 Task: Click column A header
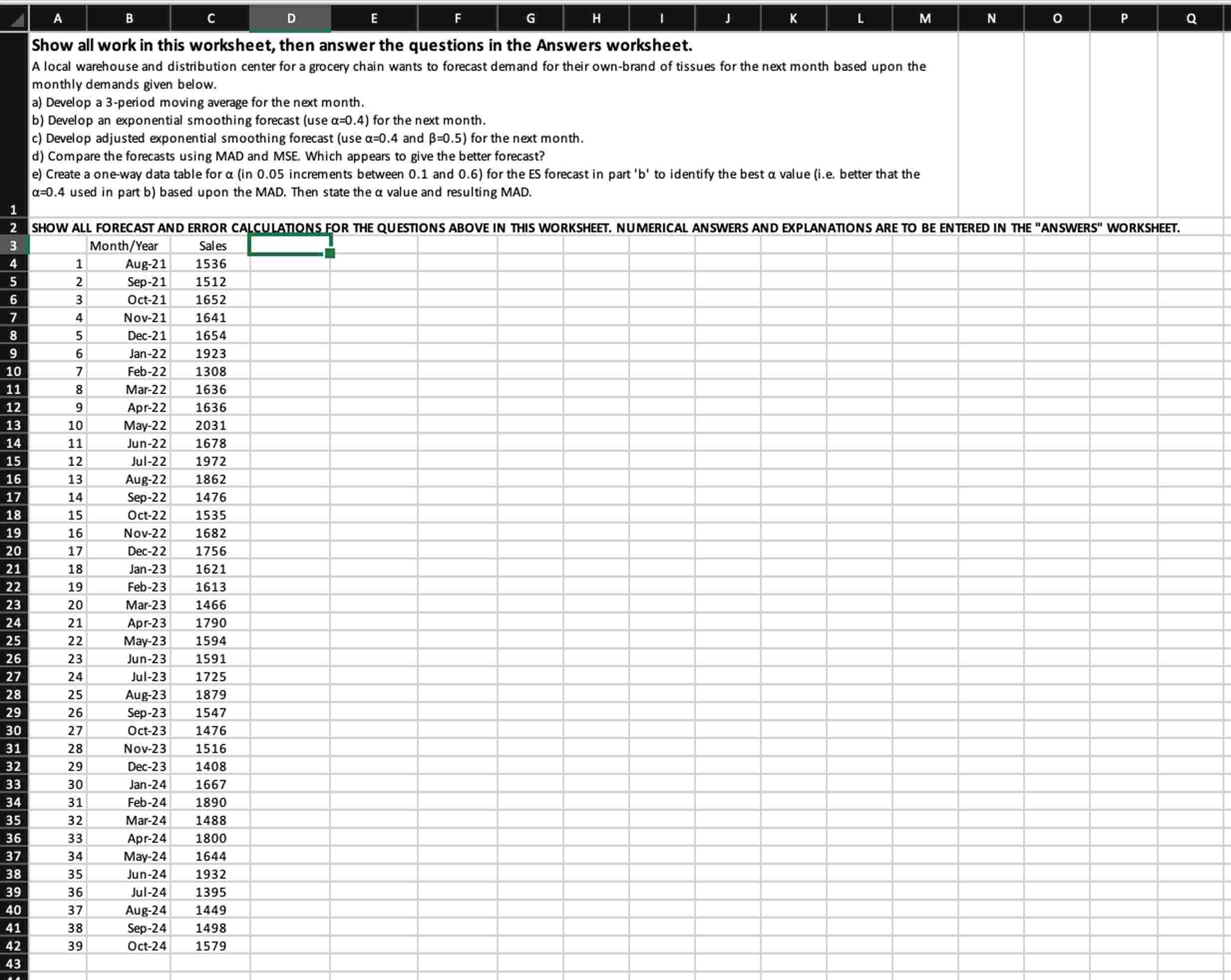(58, 17)
